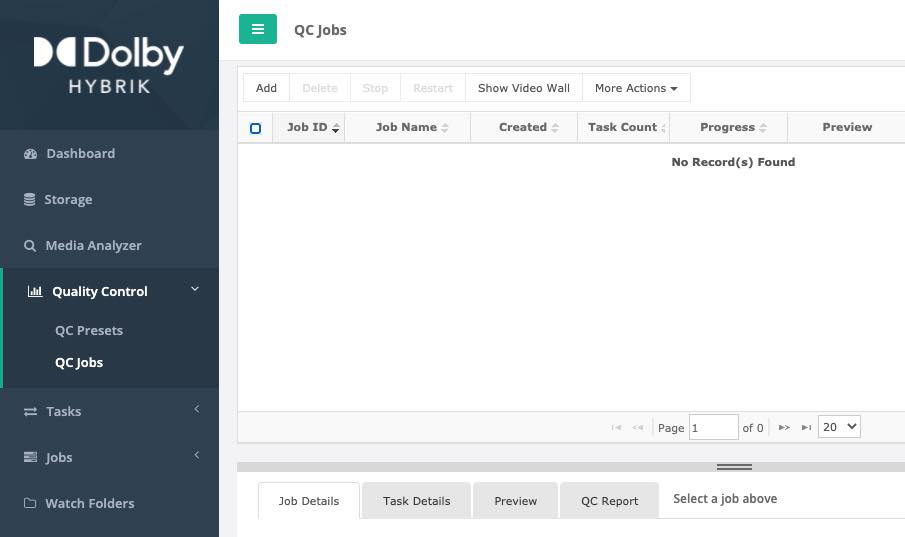Click the Dashboard gauge icon

30,154
